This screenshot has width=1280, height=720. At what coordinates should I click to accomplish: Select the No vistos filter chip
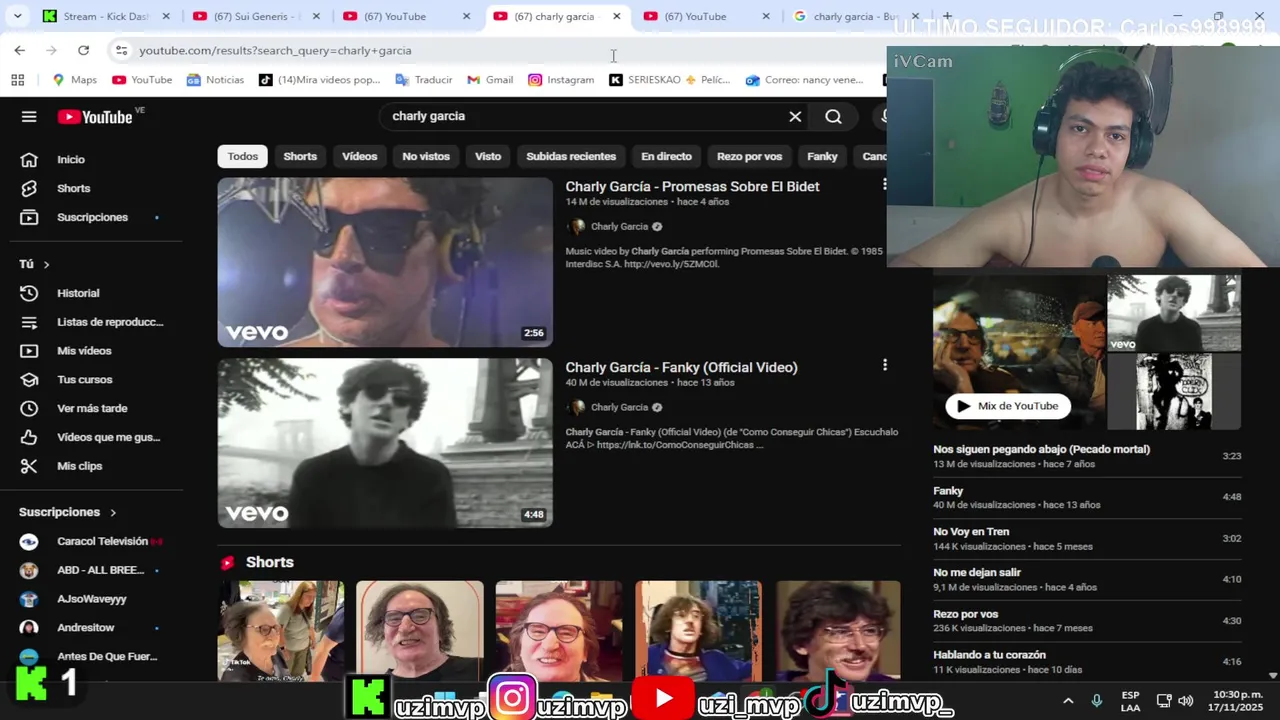[426, 156]
